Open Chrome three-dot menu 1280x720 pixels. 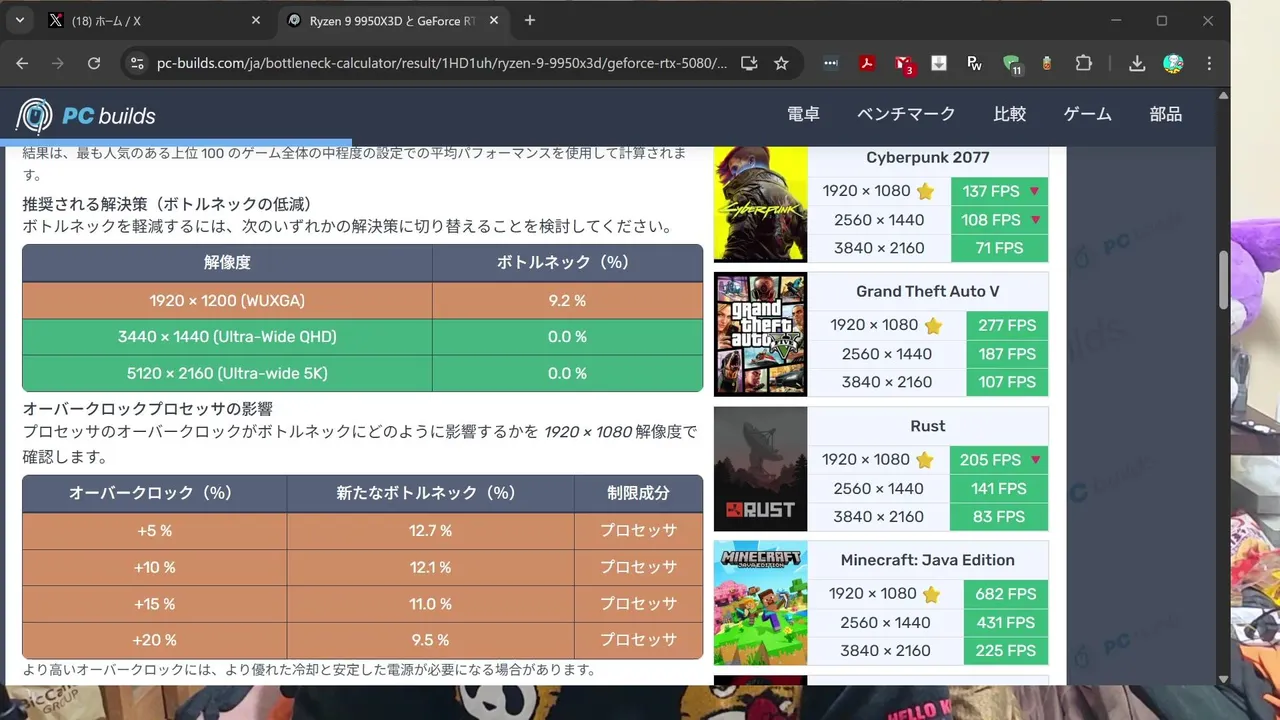[x=1209, y=63]
